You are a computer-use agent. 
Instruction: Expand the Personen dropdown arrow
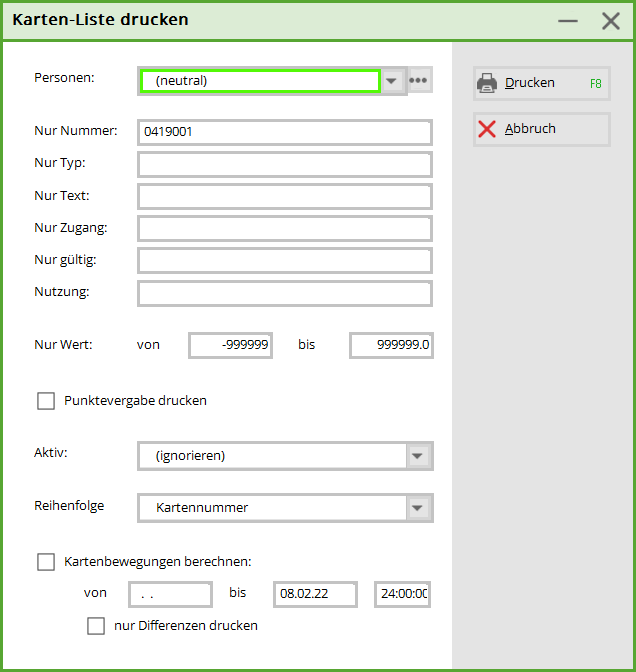pos(393,81)
